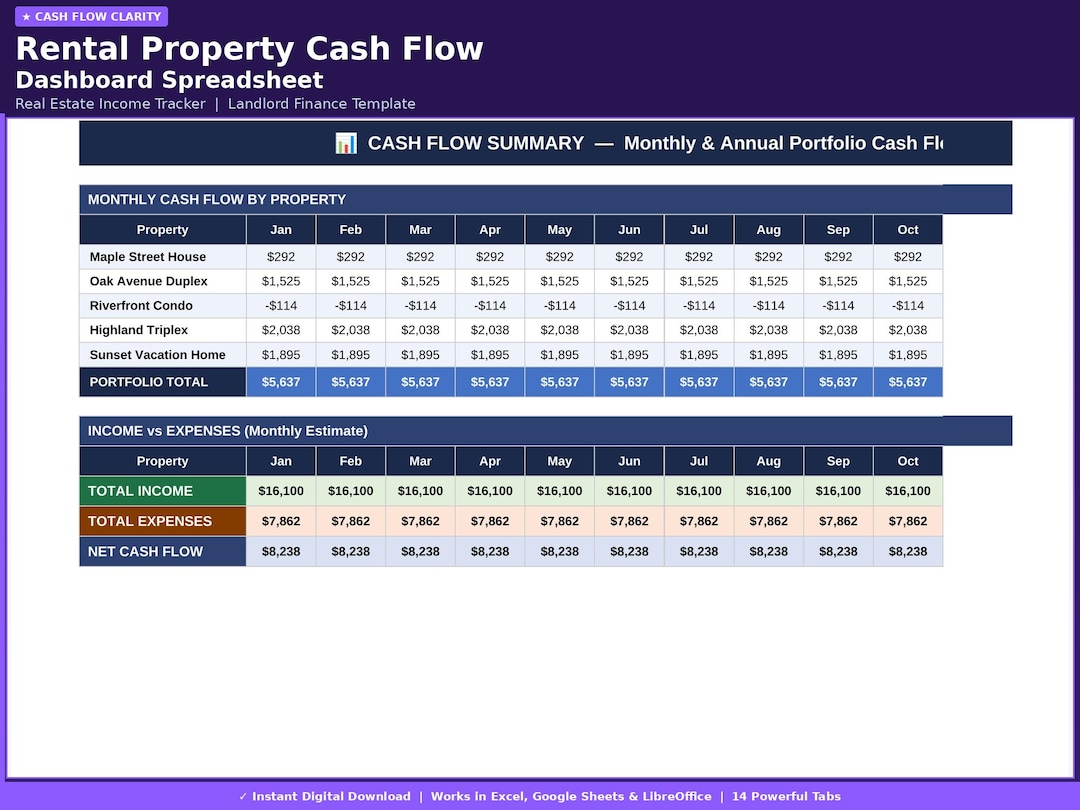
Task: Click Feb column header in cash flow table
Action: pyautogui.click(x=351, y=230)
